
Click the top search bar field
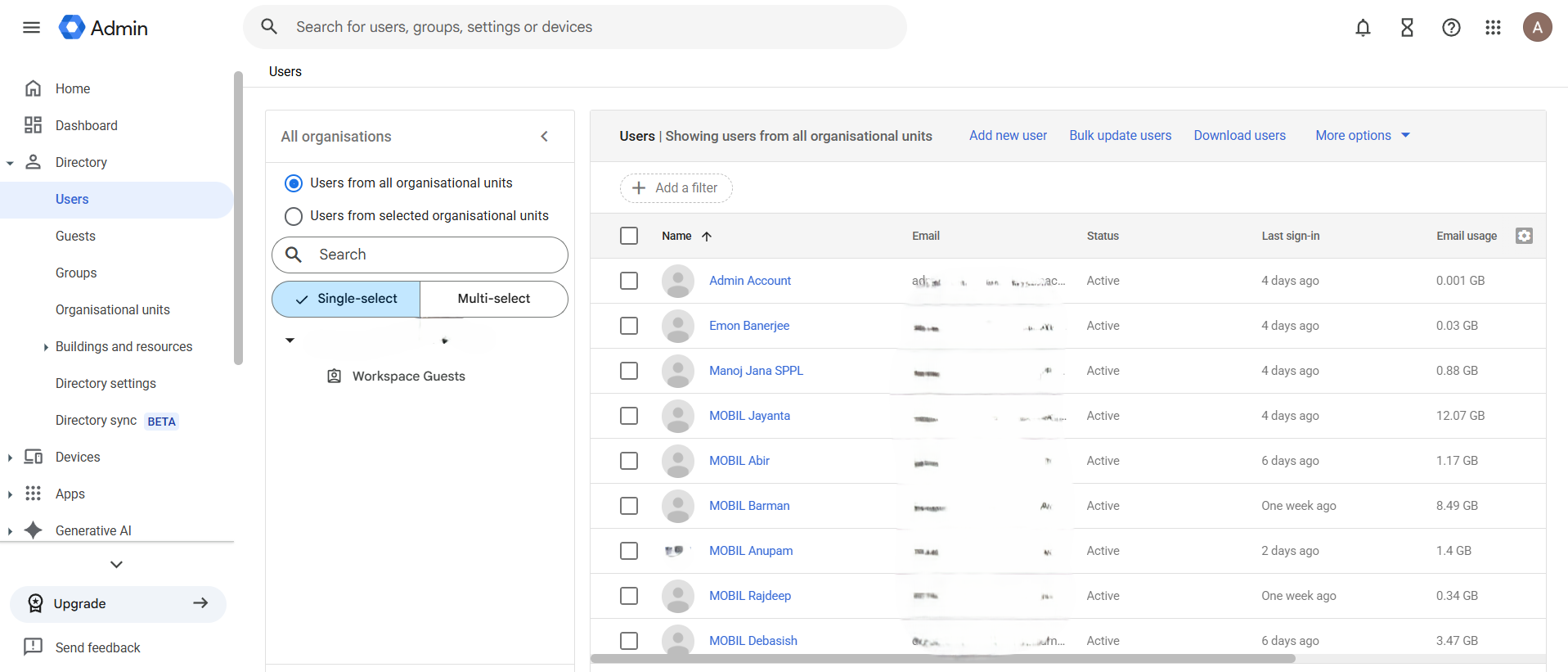(x=575, y=27)
